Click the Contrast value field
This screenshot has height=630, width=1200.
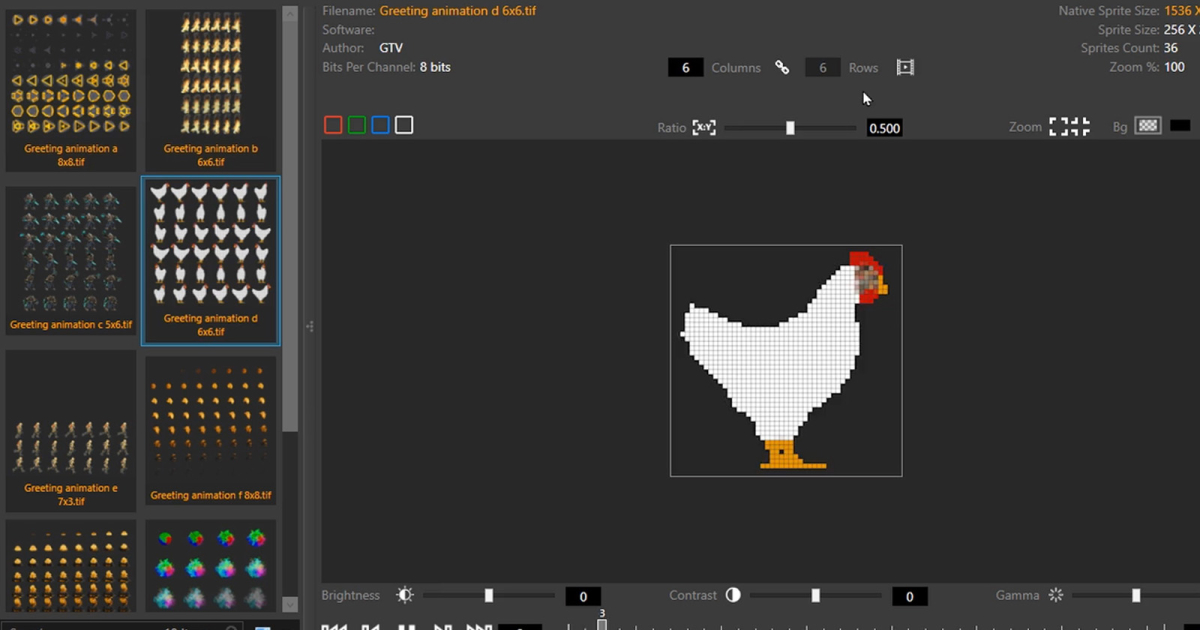(909, 597)
